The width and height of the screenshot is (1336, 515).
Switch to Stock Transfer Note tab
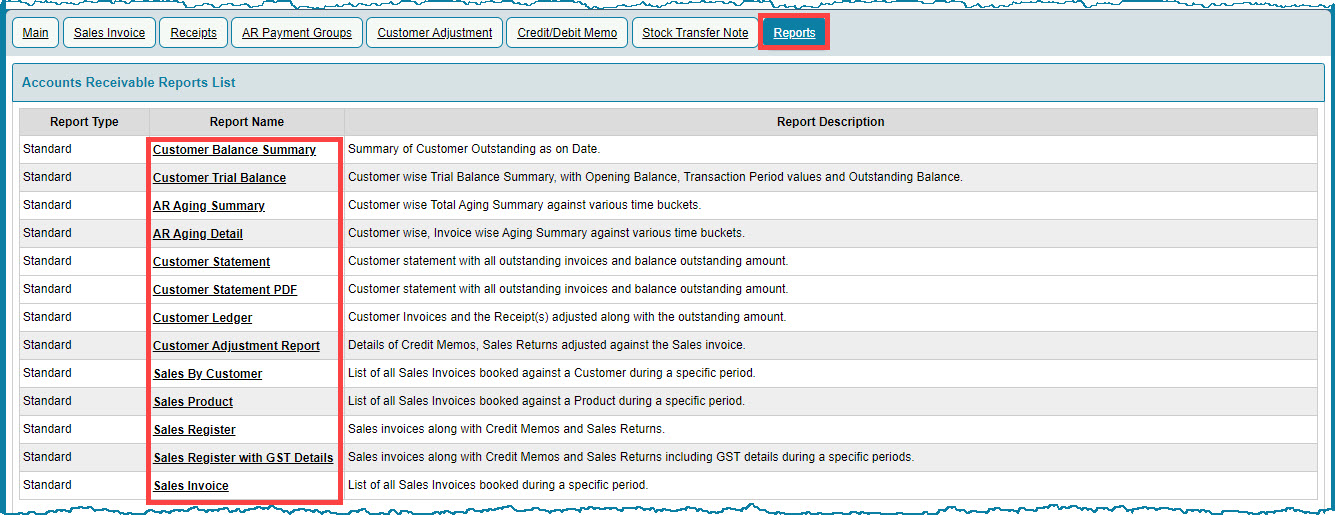pos(695,33)
